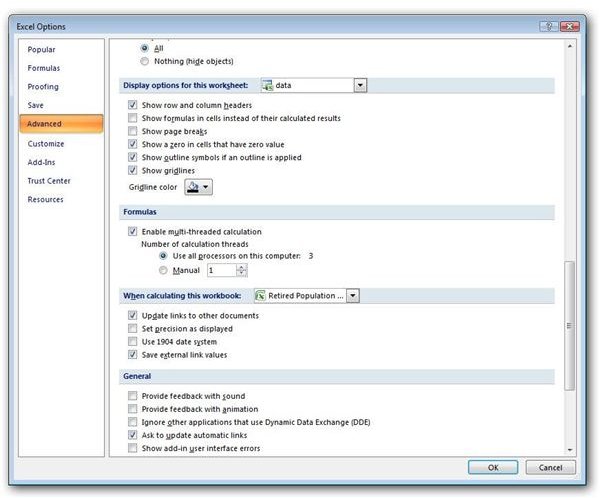
Task: Enable Show formulas in cells checkbox
Action: pyautogui.click(x=132, y=118)
